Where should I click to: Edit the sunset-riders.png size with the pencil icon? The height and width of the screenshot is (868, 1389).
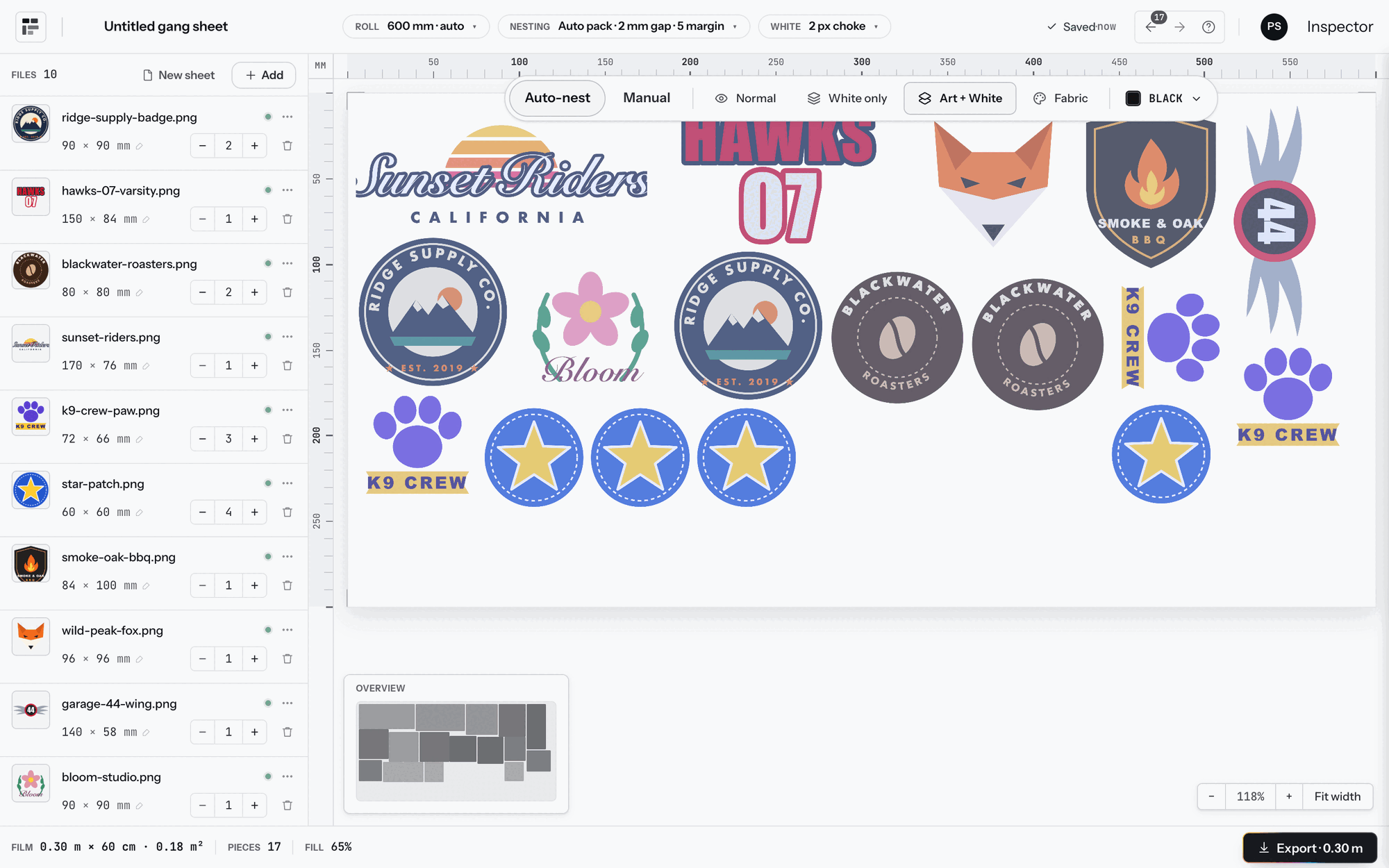(x=146, y=366)
